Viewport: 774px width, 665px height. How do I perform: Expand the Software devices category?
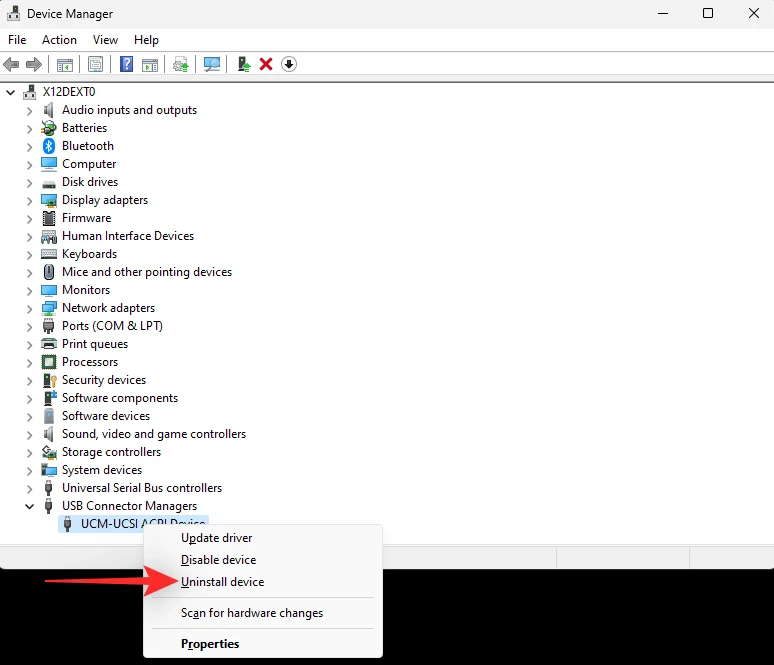click(29, 417)
